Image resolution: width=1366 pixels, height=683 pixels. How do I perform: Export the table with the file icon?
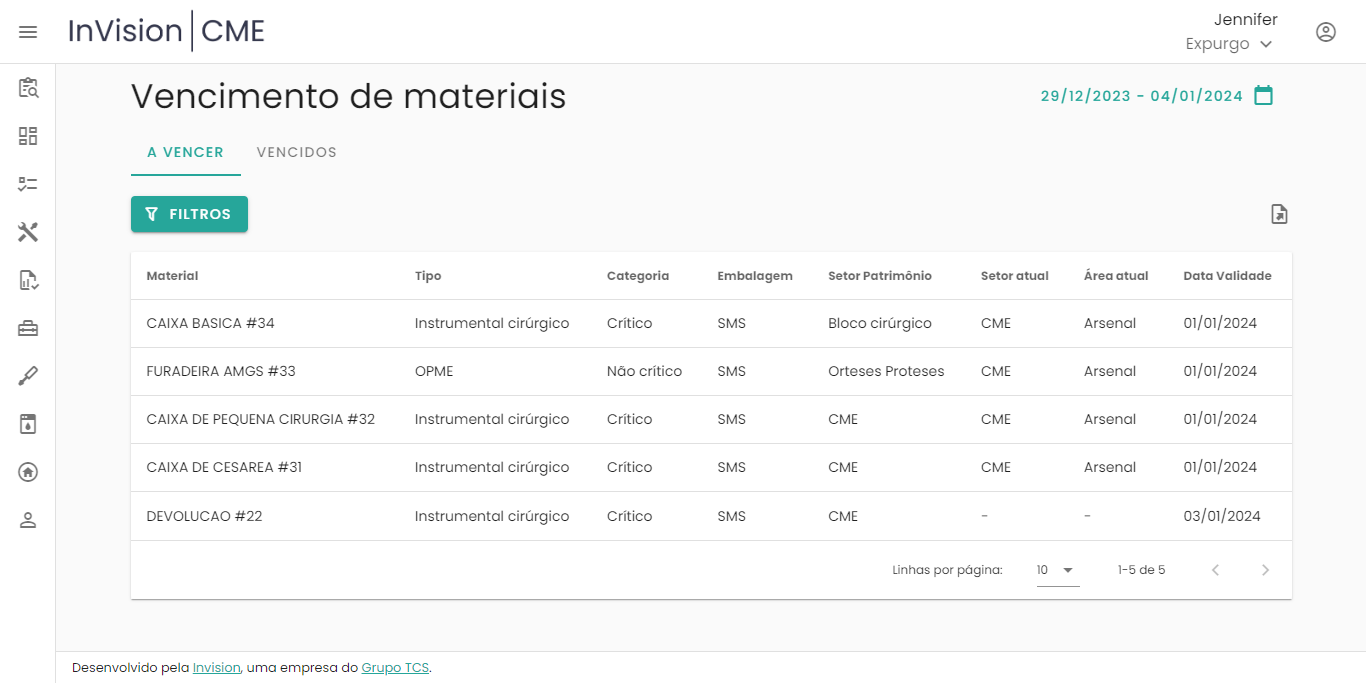[x=1279, y=214]
